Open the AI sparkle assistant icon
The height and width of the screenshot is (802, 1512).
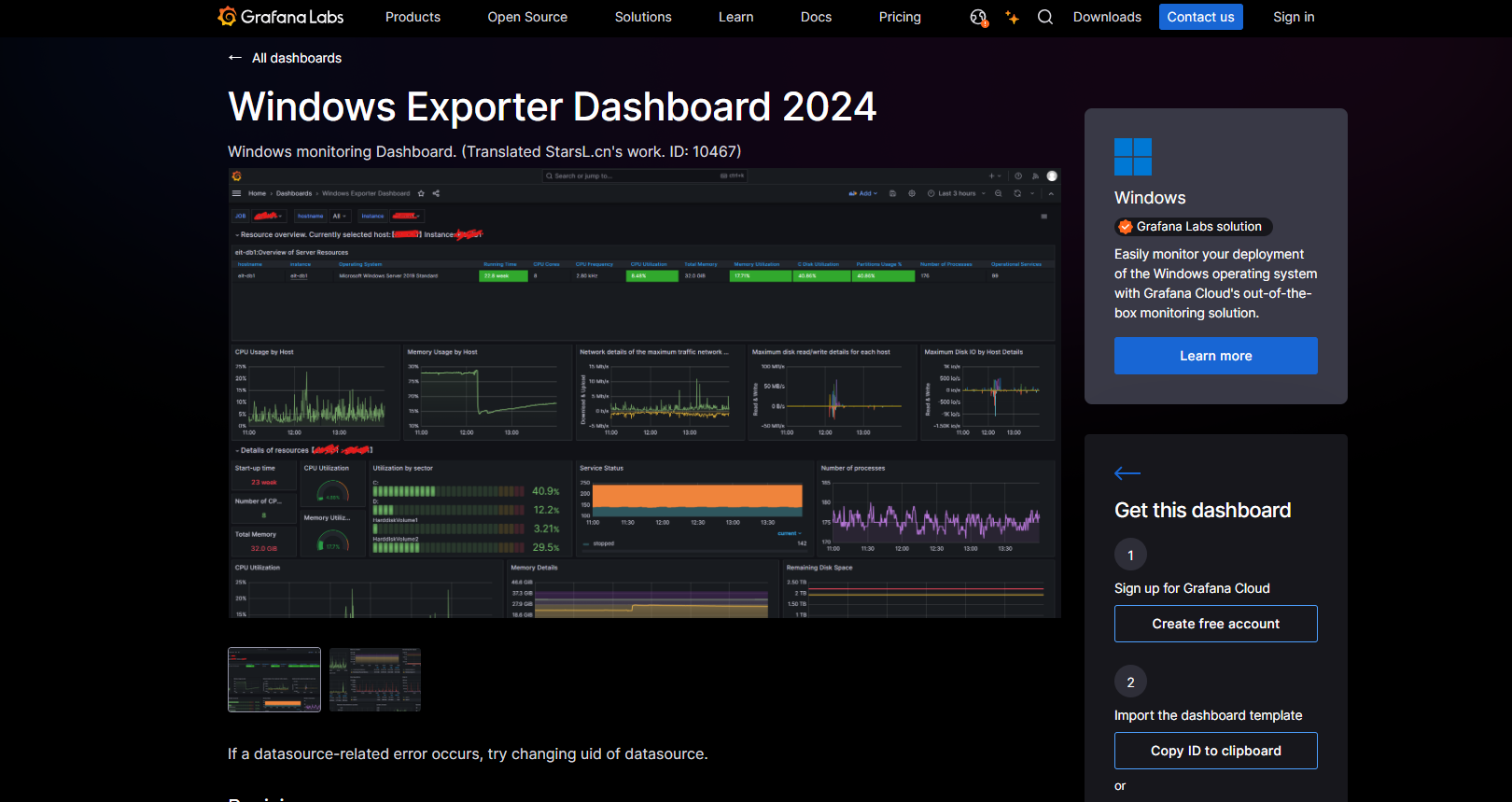click(1012, 17)
